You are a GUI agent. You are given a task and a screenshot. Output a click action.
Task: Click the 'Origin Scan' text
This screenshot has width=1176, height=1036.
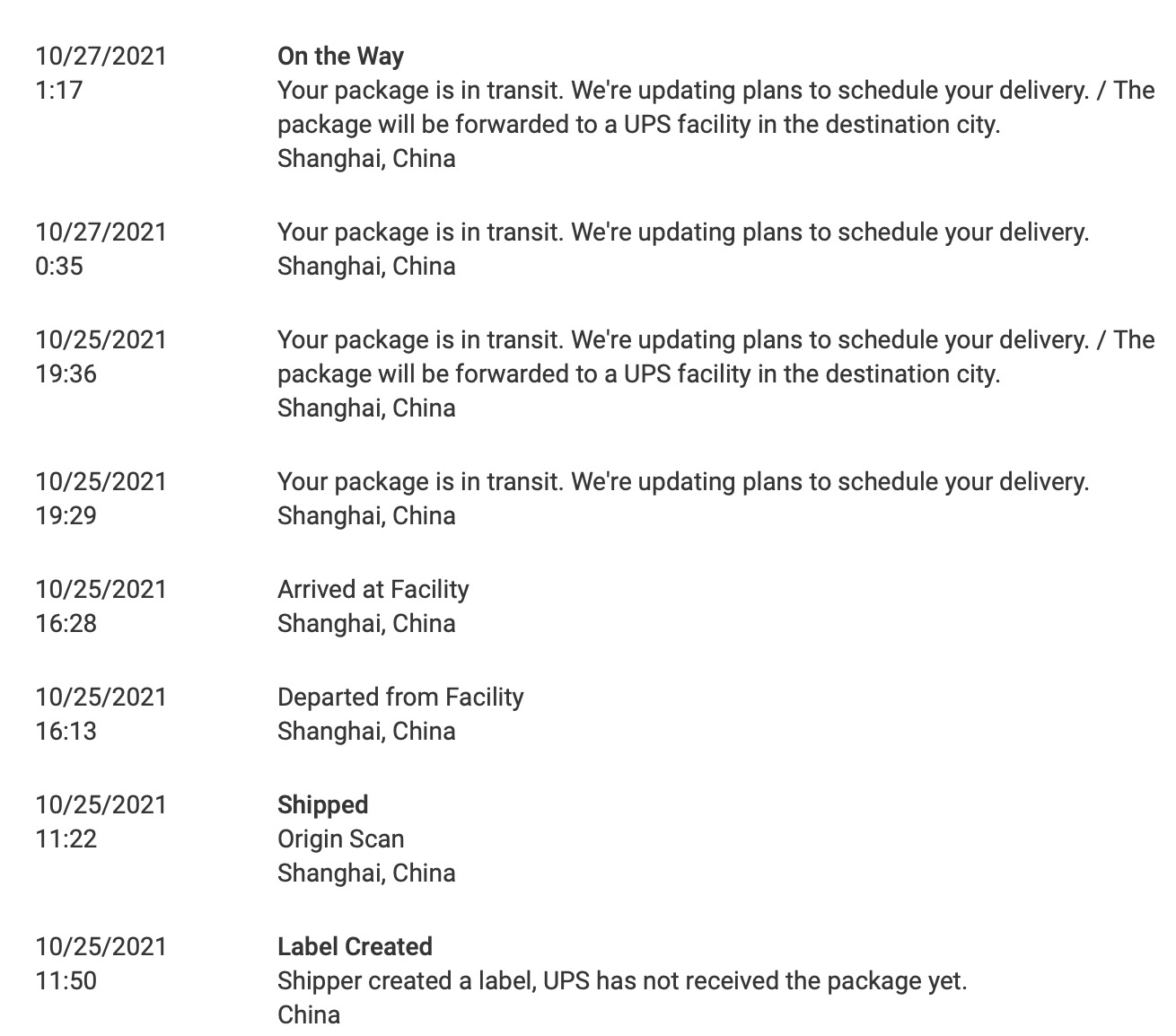pyautogui.click(x=340, y=838)
